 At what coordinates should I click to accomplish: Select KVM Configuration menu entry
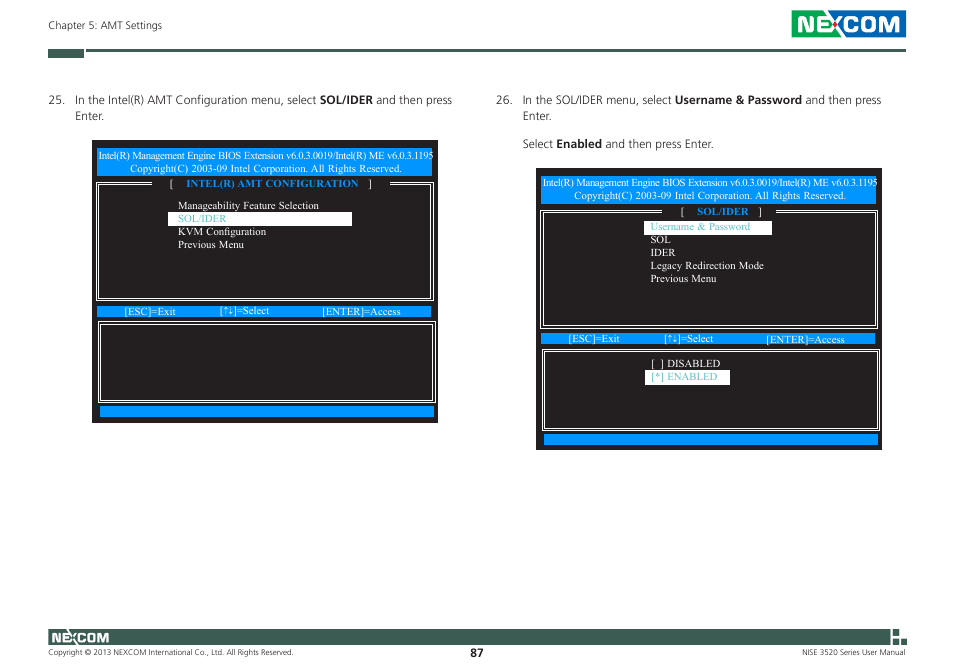222,232
